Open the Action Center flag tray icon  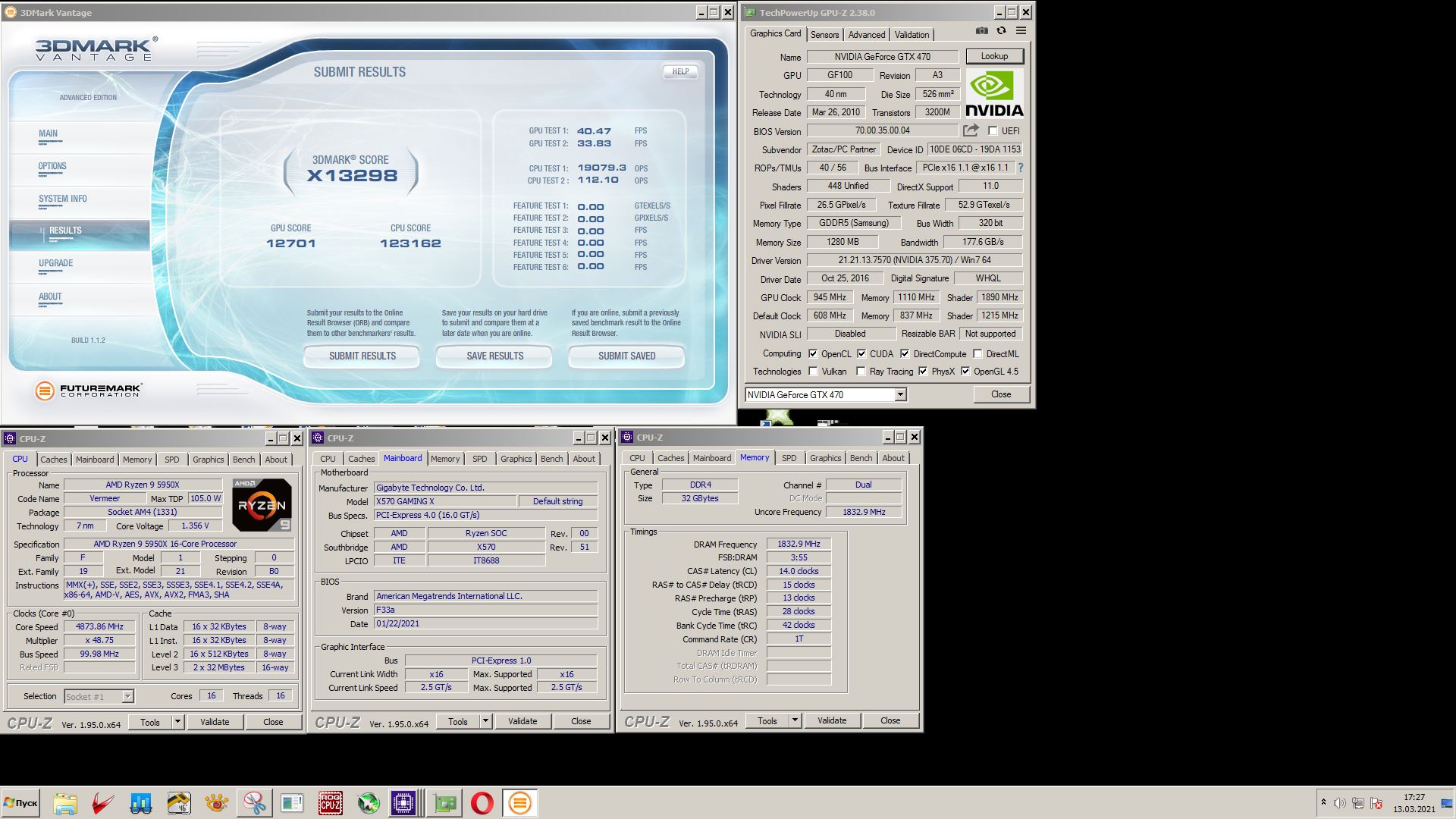1377,803
